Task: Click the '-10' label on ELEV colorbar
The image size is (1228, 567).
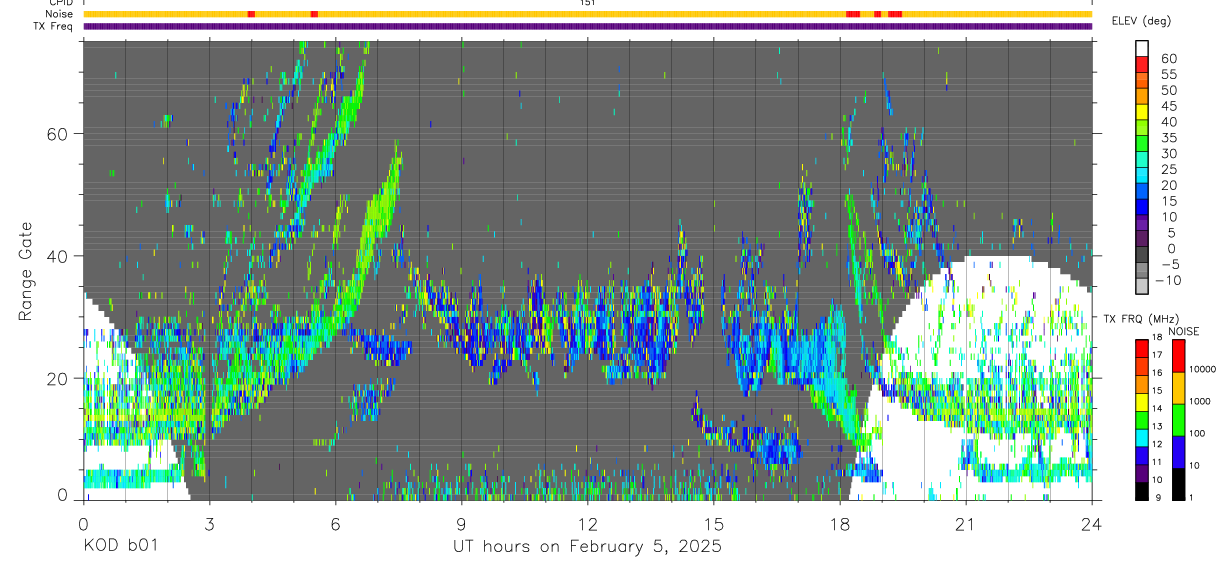Action: pos(1167,280)
